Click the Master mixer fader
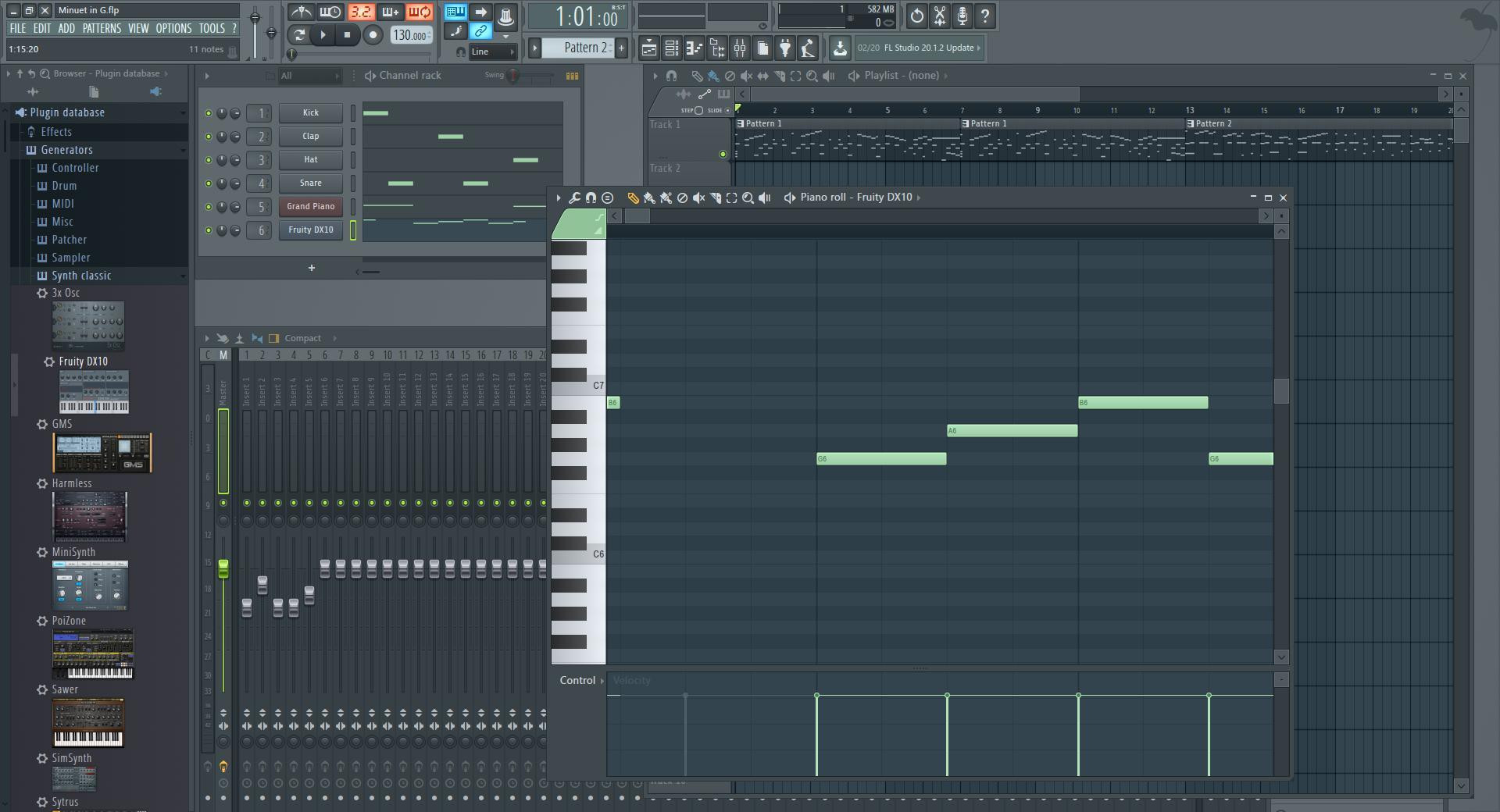1500x812 pixels. tap(223, 568)
